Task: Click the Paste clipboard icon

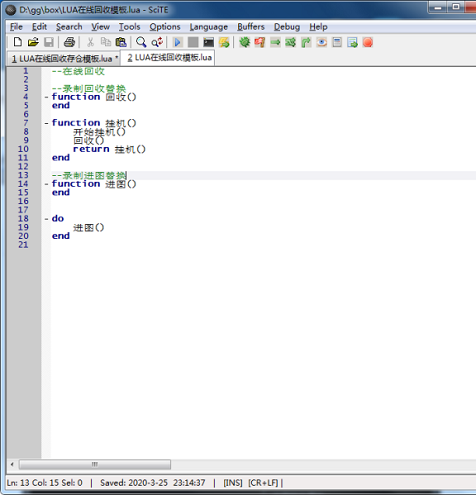Action: (121, 42)
